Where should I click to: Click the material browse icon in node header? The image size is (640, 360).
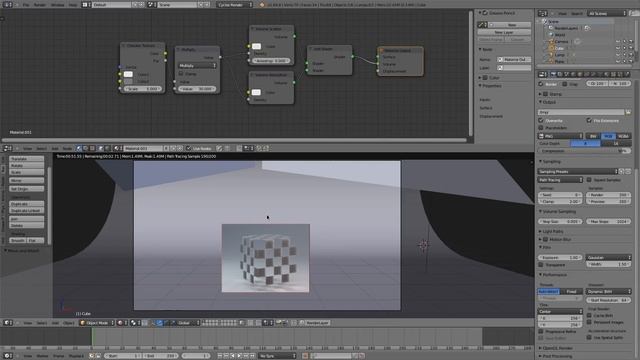click(118, 148)
